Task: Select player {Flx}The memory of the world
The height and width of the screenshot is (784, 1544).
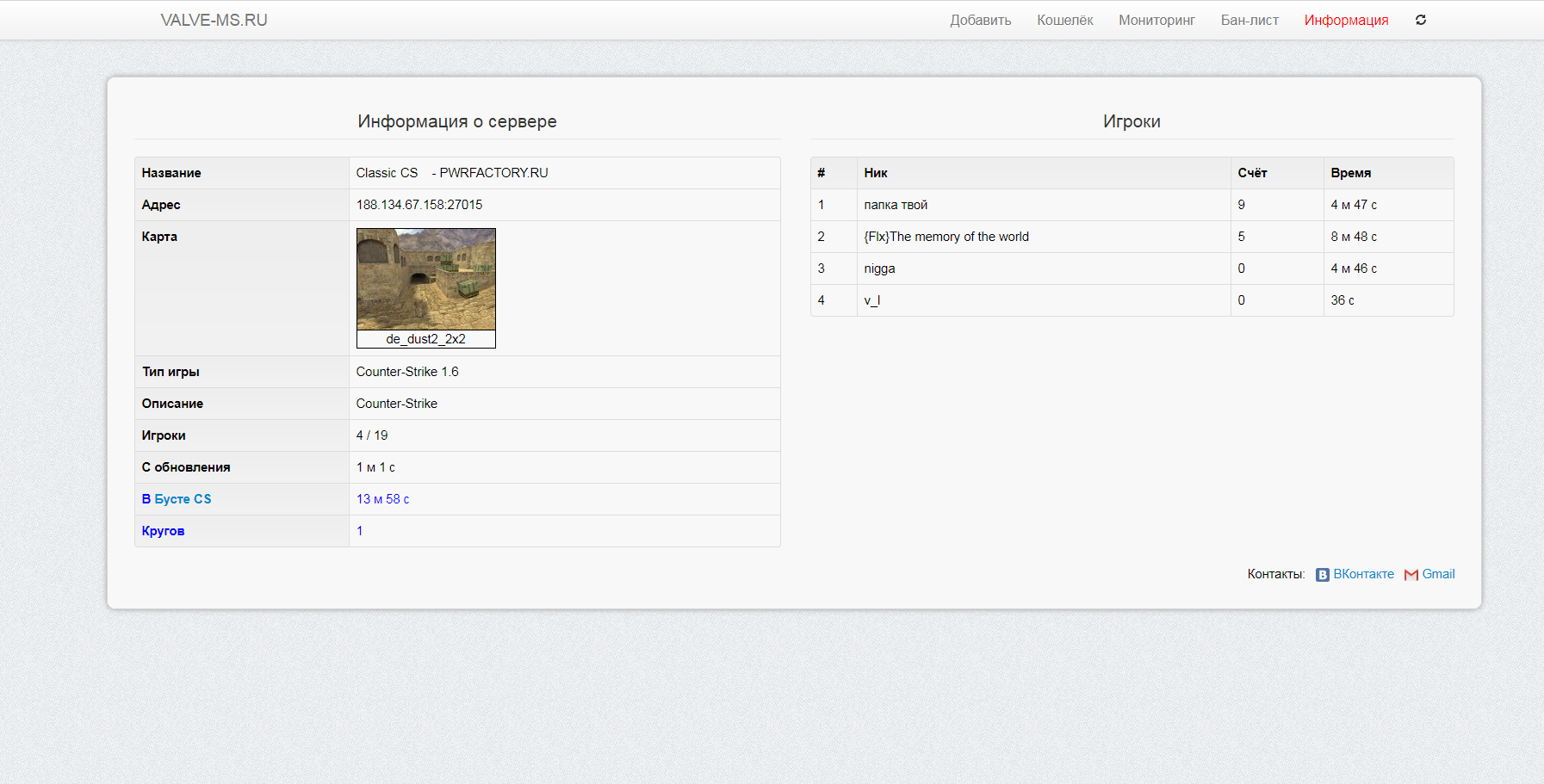Action: click(946, 237)
